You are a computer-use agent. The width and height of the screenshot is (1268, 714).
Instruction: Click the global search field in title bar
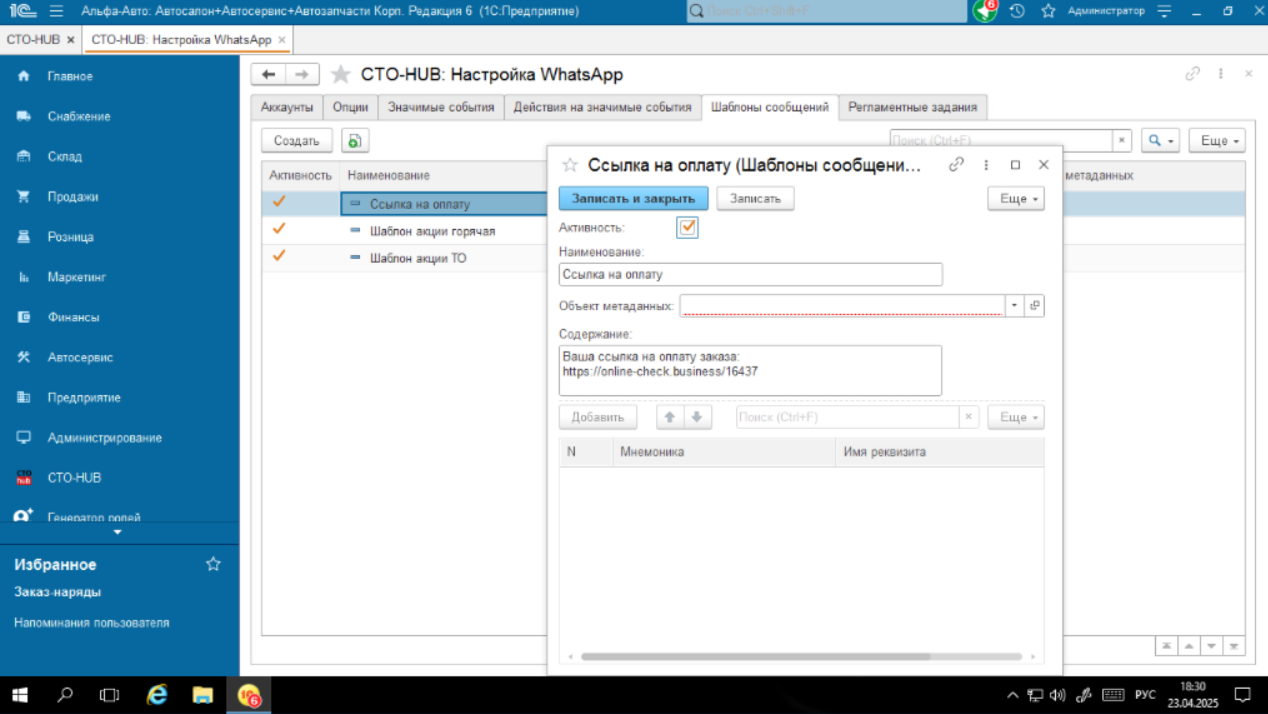click(x=826, y=11)
